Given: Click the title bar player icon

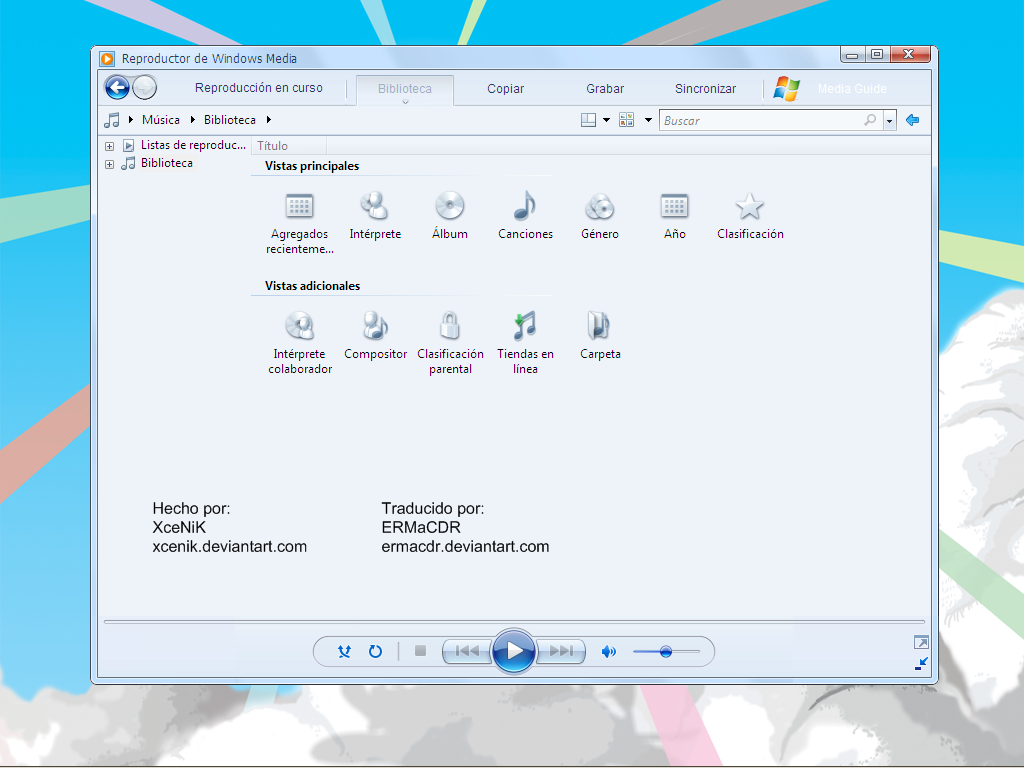Looking at the screenshot, I should (107, 59).
